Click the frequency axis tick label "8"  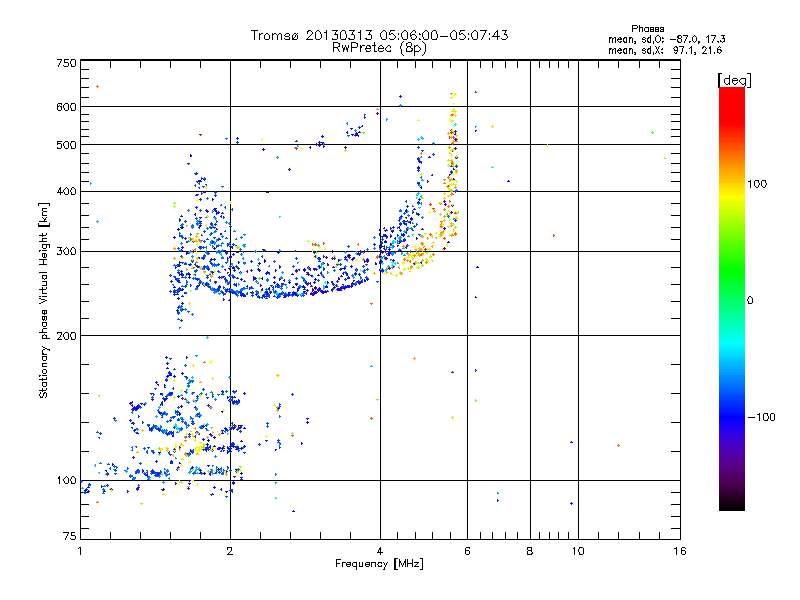click(x=530, y=551)
